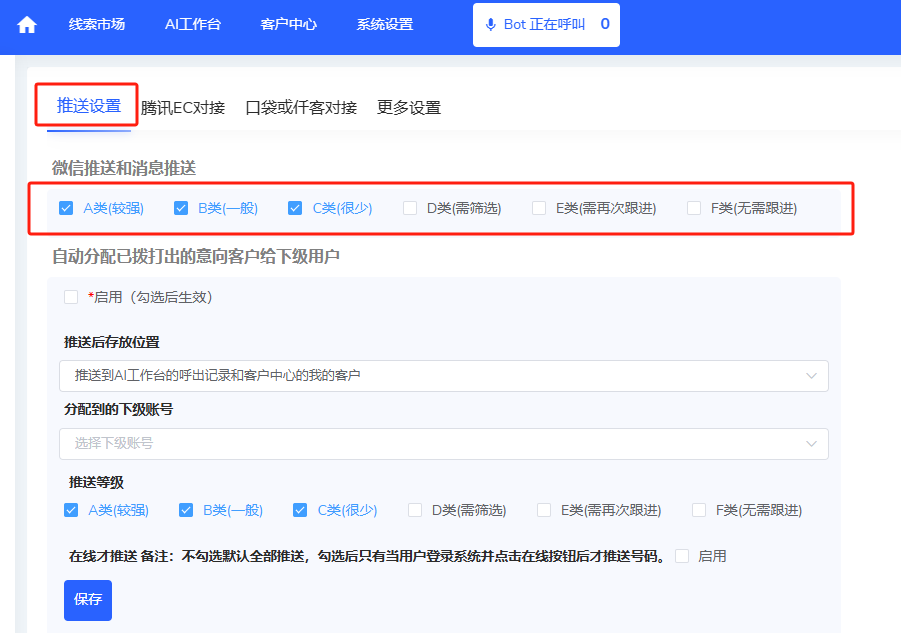Click the home icon in navigation bar
901x633 pixels.
[x=27, y=25]
